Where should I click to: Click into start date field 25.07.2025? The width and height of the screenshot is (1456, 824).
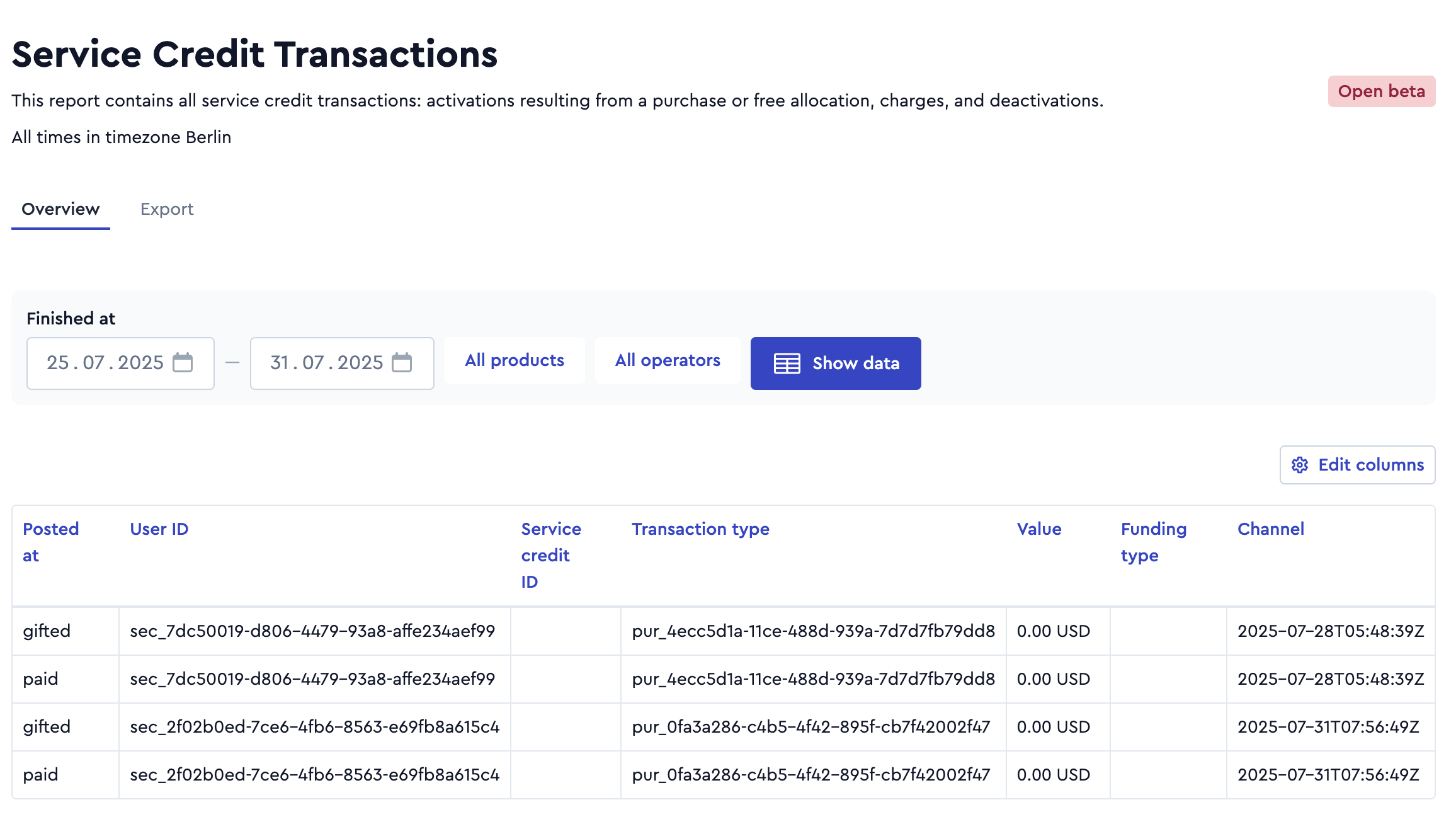pyautogui.click(x=120, y=363)
